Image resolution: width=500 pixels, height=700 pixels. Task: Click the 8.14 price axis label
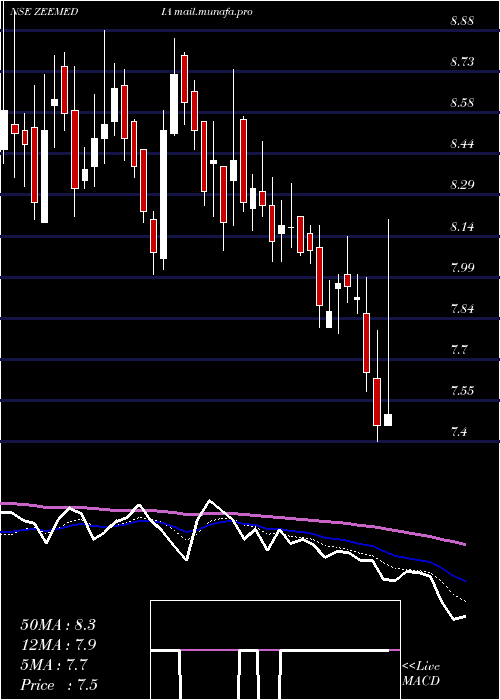462,227
